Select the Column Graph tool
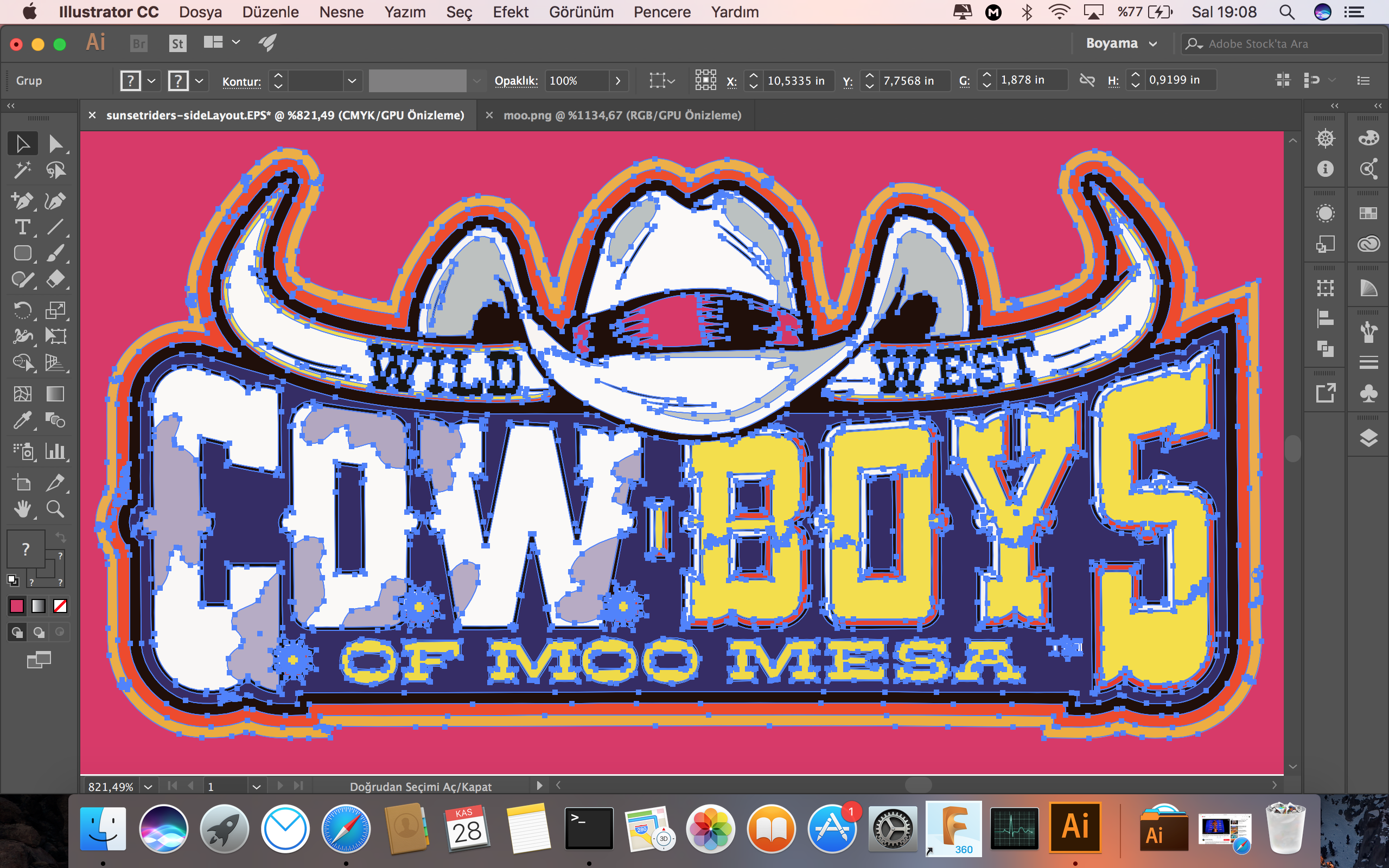This screenshot has width=1389, height=868. 56,451
